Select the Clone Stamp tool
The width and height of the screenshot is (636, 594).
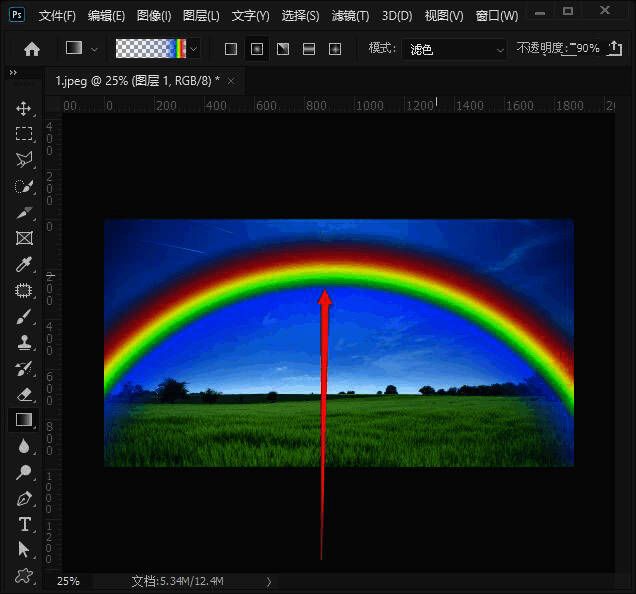click(x=24, y=342)
